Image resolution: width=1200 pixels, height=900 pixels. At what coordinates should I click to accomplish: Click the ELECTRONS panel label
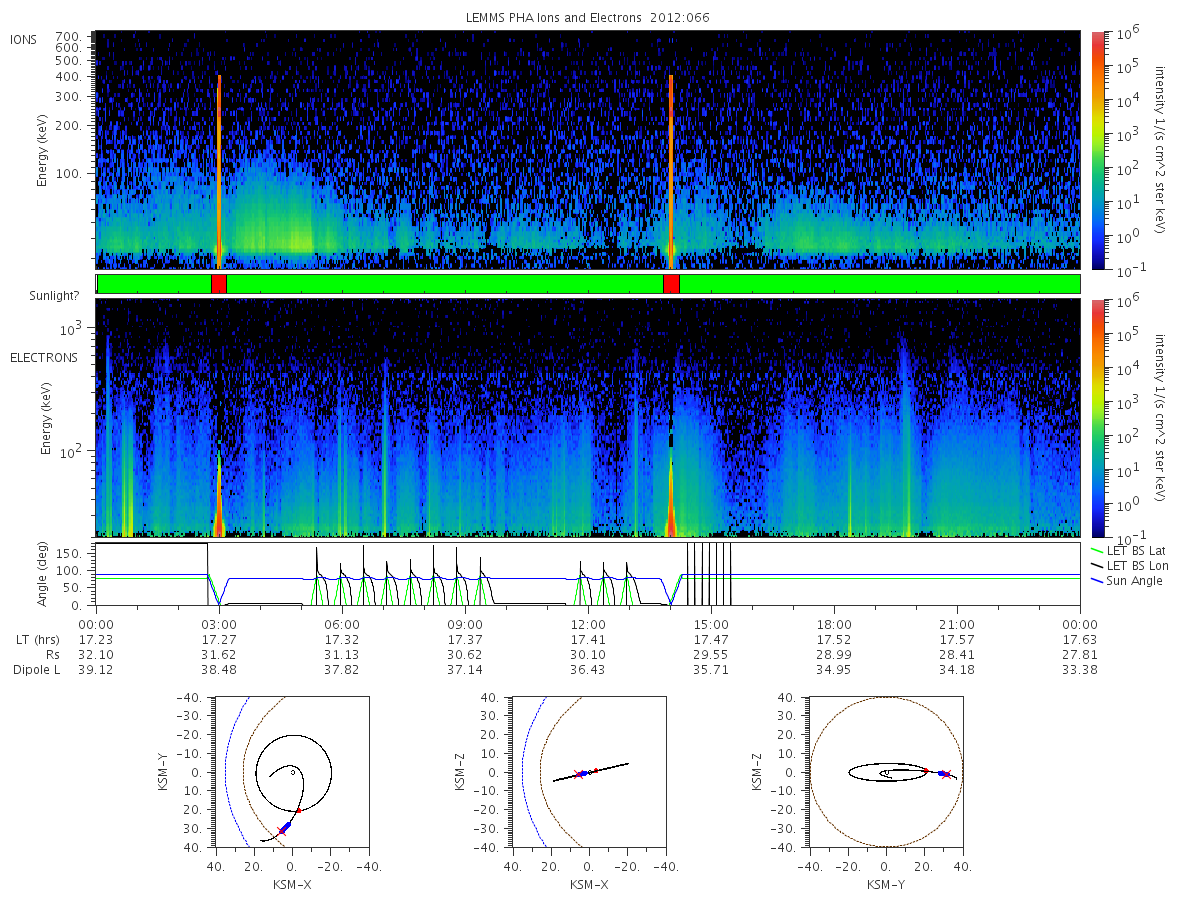click(43, 357)
